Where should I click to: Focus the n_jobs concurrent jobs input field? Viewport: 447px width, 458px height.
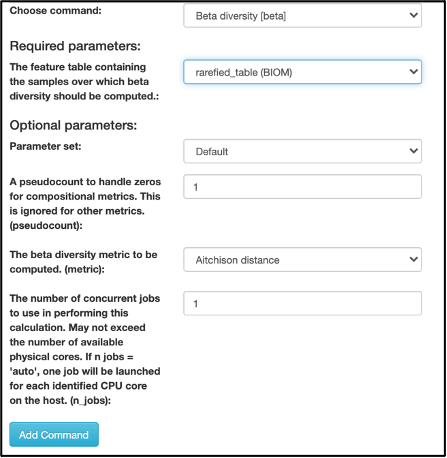pyautogui.click(x=302, y=303)
